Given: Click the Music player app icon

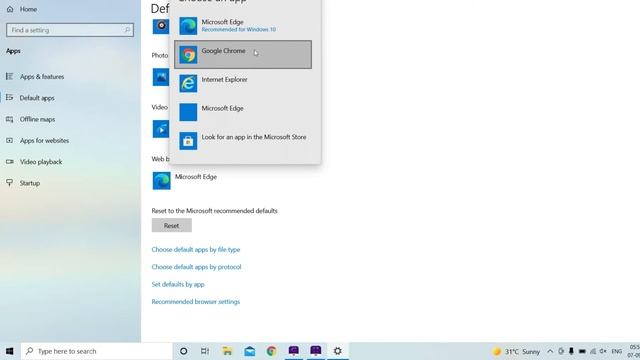Looking at the screenshot, I should pyautogui.click(x=161, y=26).
